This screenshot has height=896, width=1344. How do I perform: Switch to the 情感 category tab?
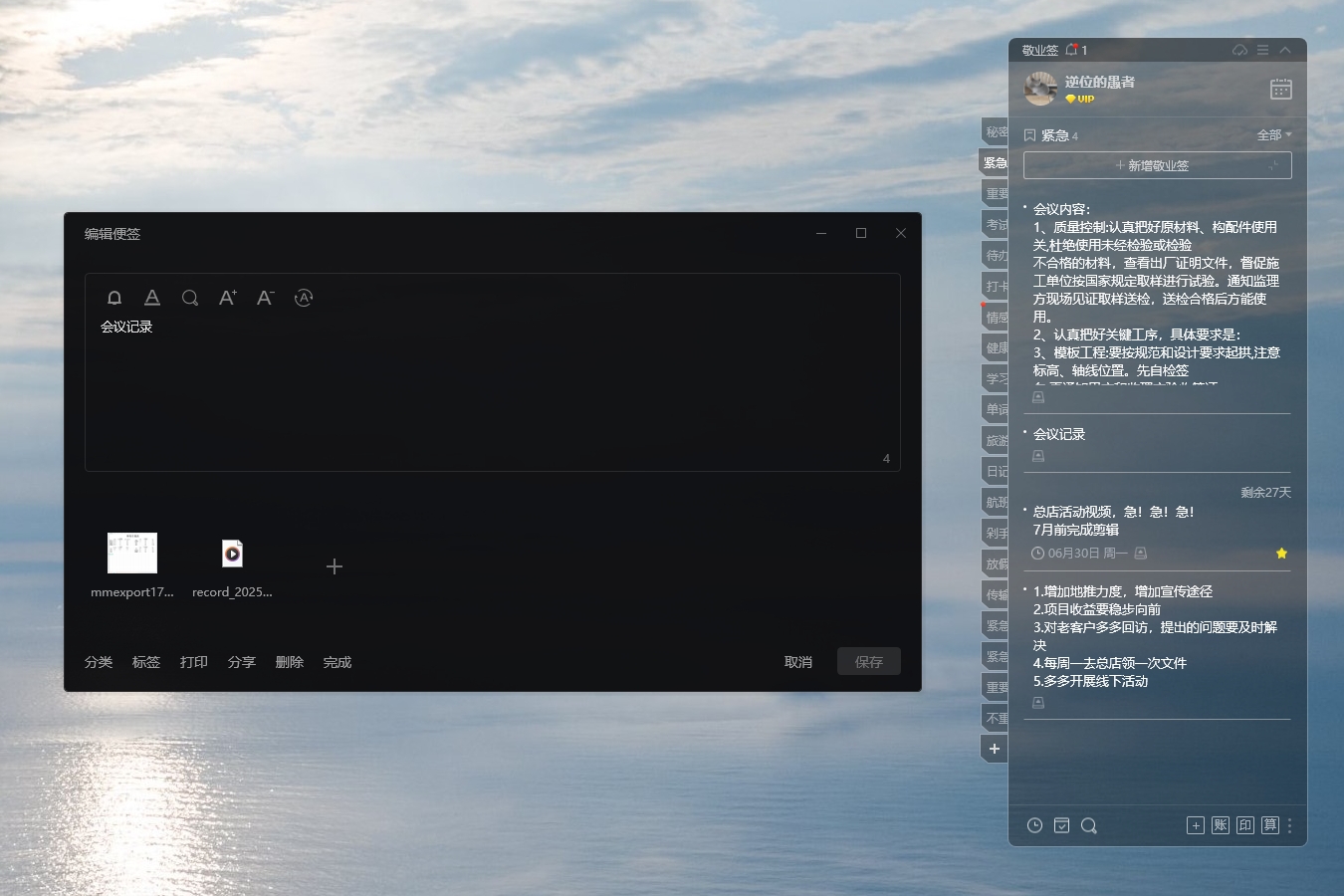(x=996, y=317)
